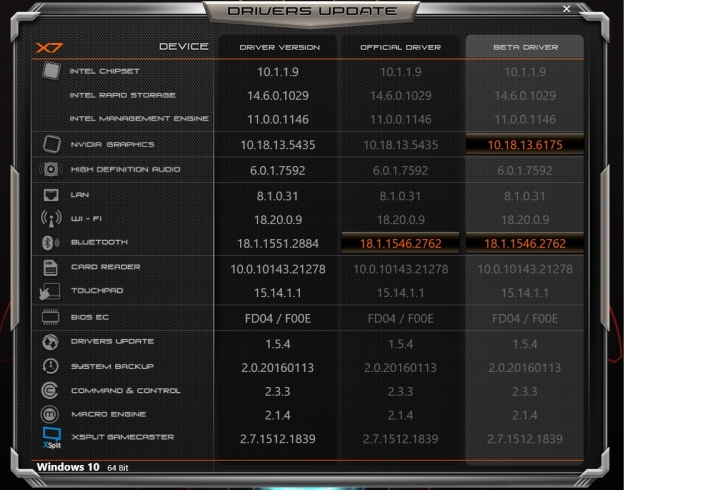The width and height of the screenshot is (720, 490).
Task: Click installed NVIDIA version 10.18.13.5435
Action: click(x=278, y=145)
